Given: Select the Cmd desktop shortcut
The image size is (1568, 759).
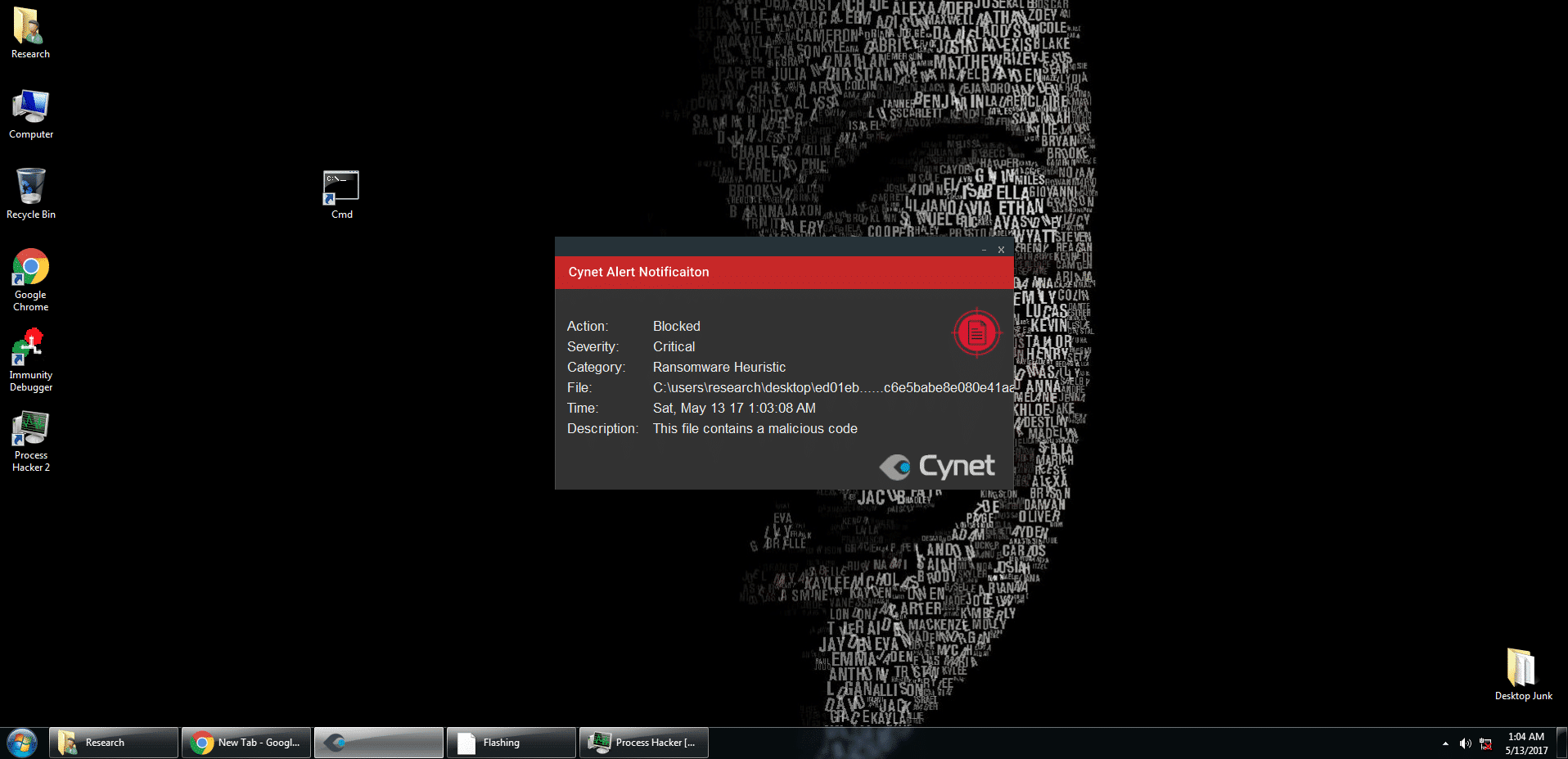Looking at the screenshot, I should (x=341, y=195).
